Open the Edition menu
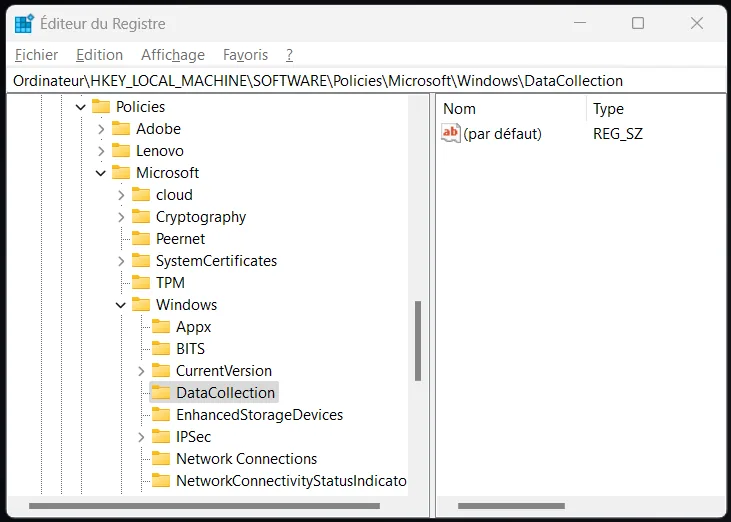This screenshot has width=731, height=522. (99, 55)
